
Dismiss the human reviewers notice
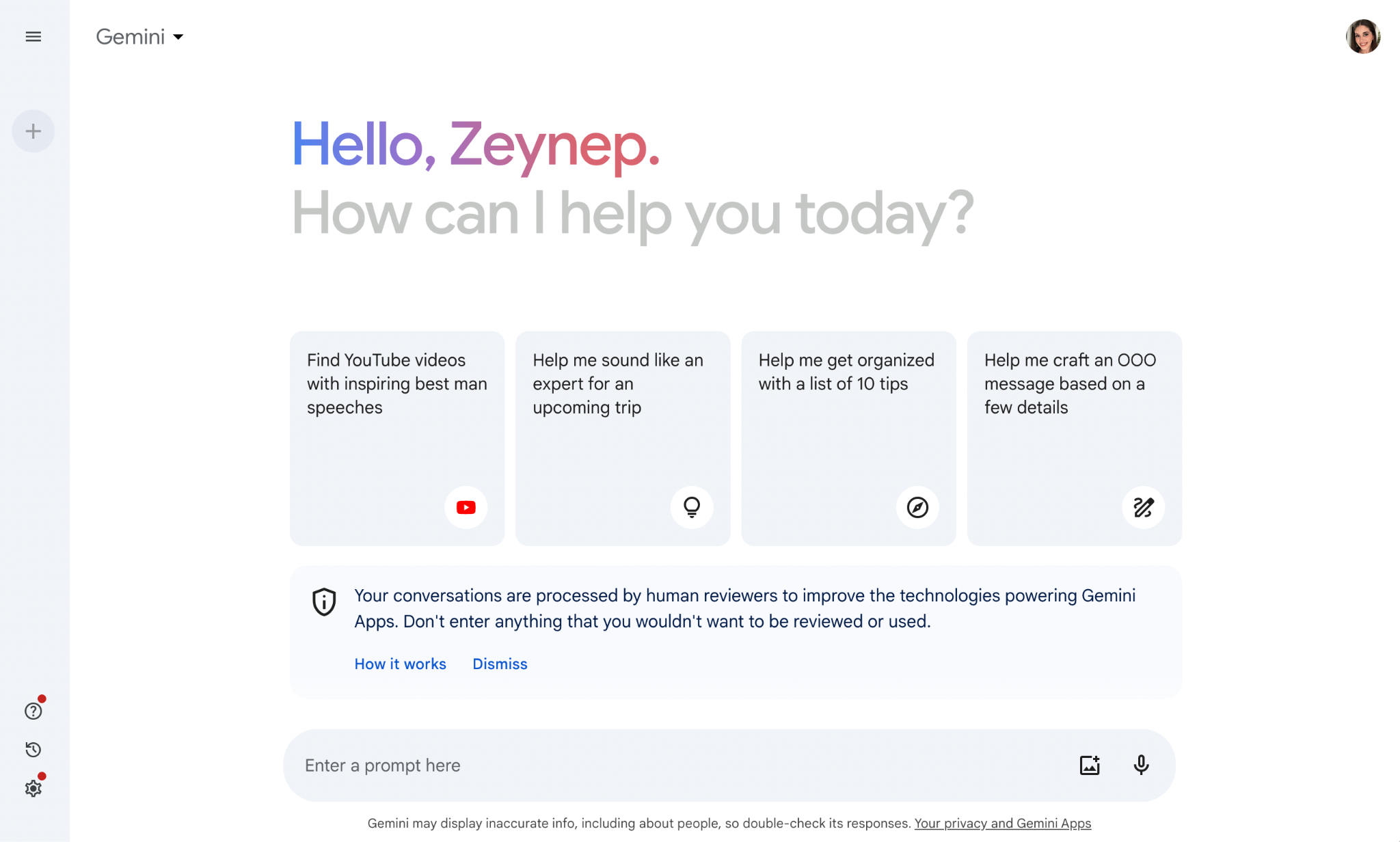500,664
